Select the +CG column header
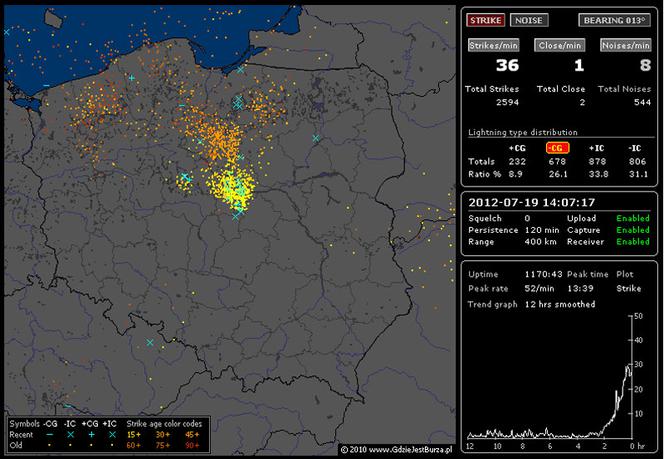 (x=517, y=148)
